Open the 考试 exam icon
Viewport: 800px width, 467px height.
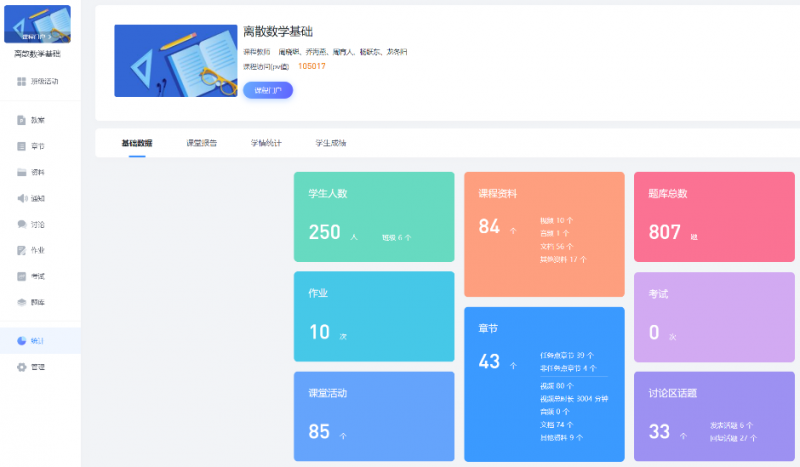(22, 276)
